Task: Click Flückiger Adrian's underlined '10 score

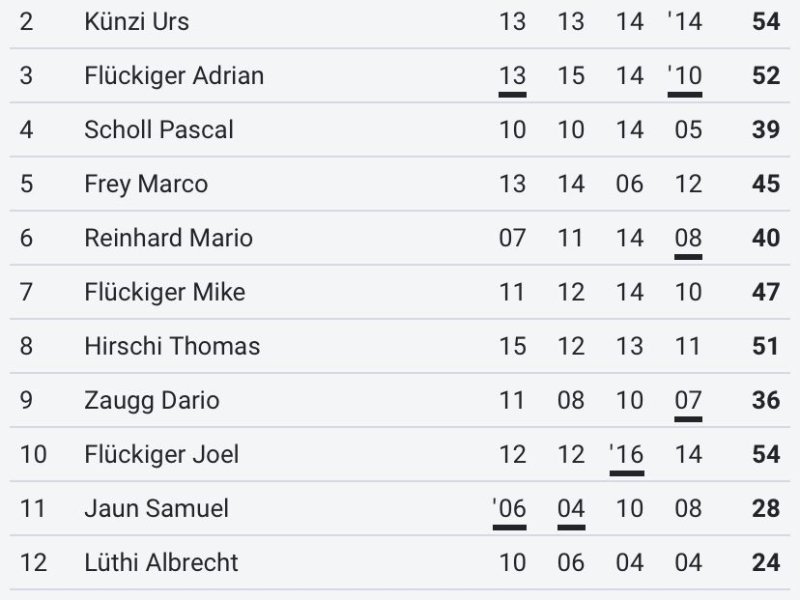Action: [x=685, y=76]
